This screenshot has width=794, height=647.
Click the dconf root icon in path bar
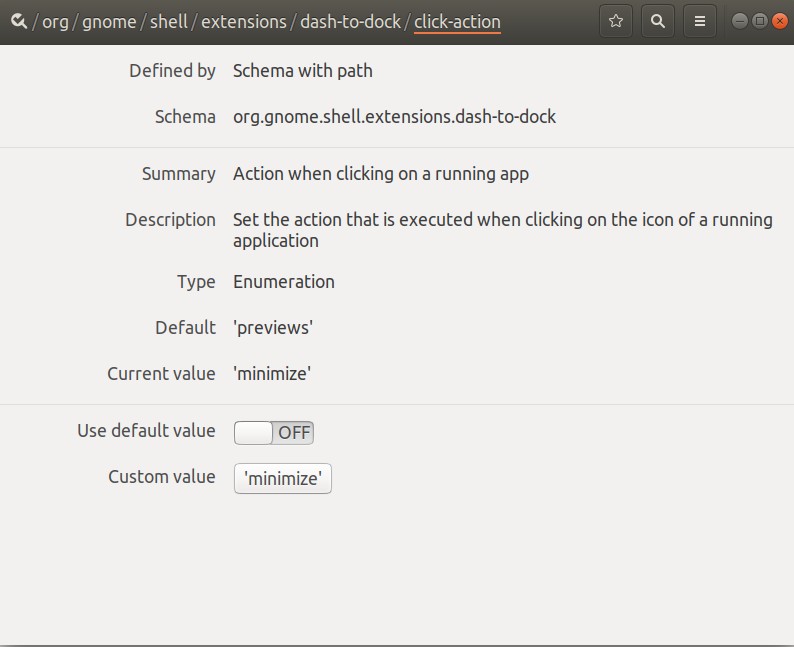click(x=19, y=21)
